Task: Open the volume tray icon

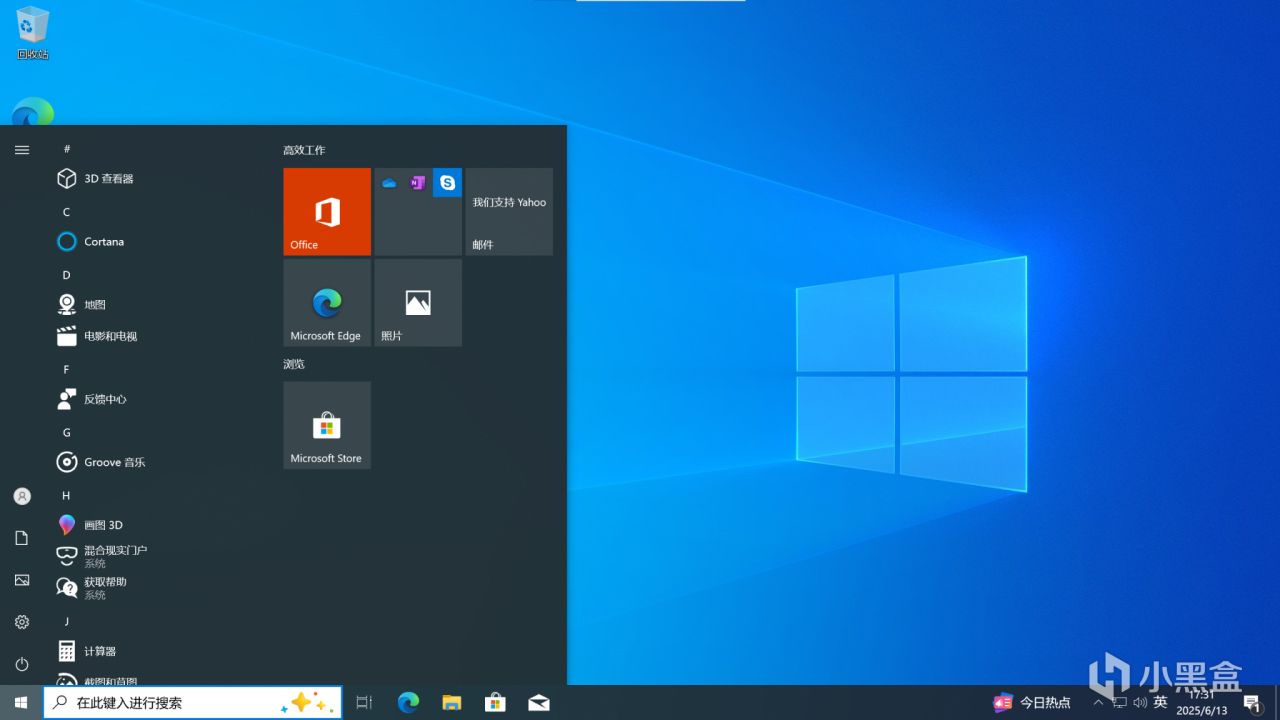Action: coord(1140,703)
